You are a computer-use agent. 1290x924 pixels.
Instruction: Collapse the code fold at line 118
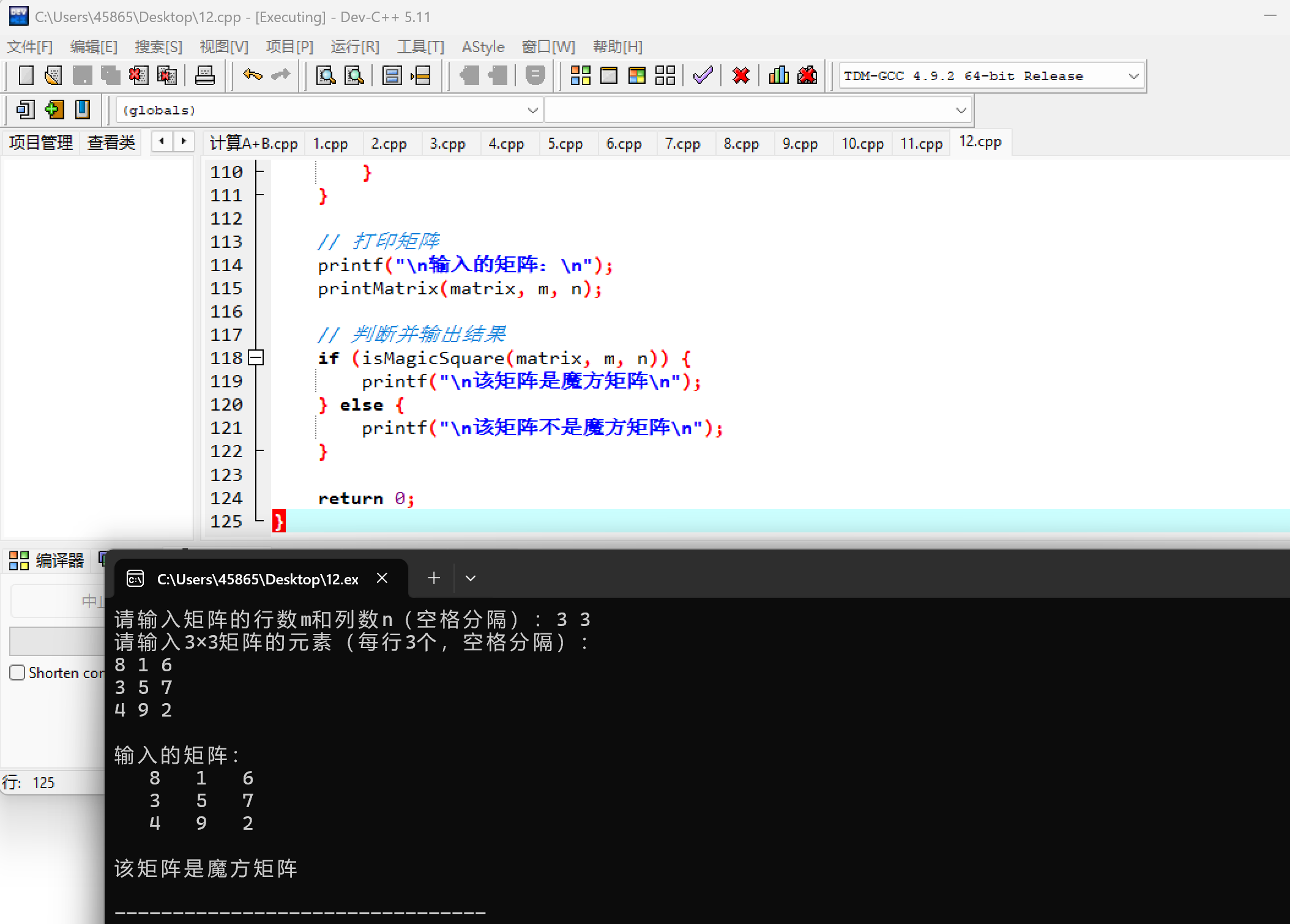256,358
